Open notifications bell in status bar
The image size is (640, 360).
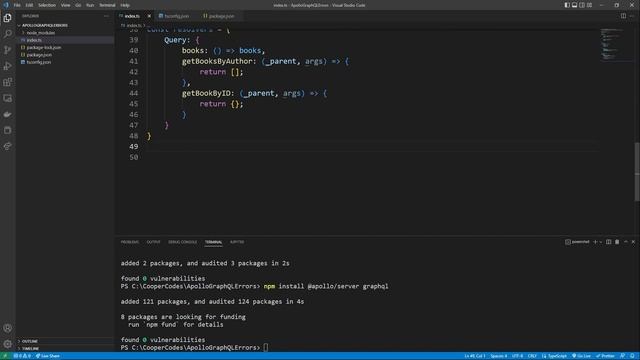(632, 356)
